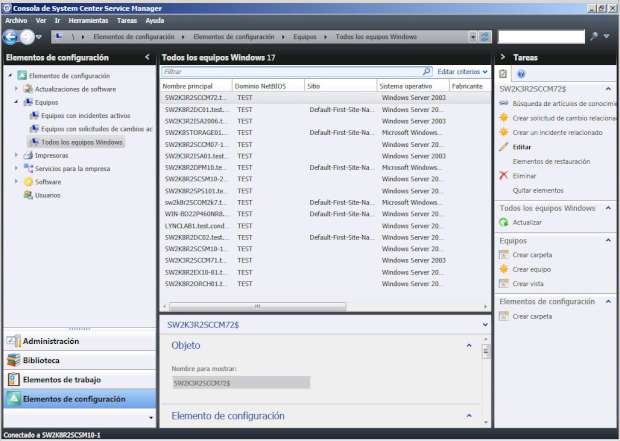Click the pencil Editar task
The height and width of the screenshot is (441, 620).
click(503, 147)
